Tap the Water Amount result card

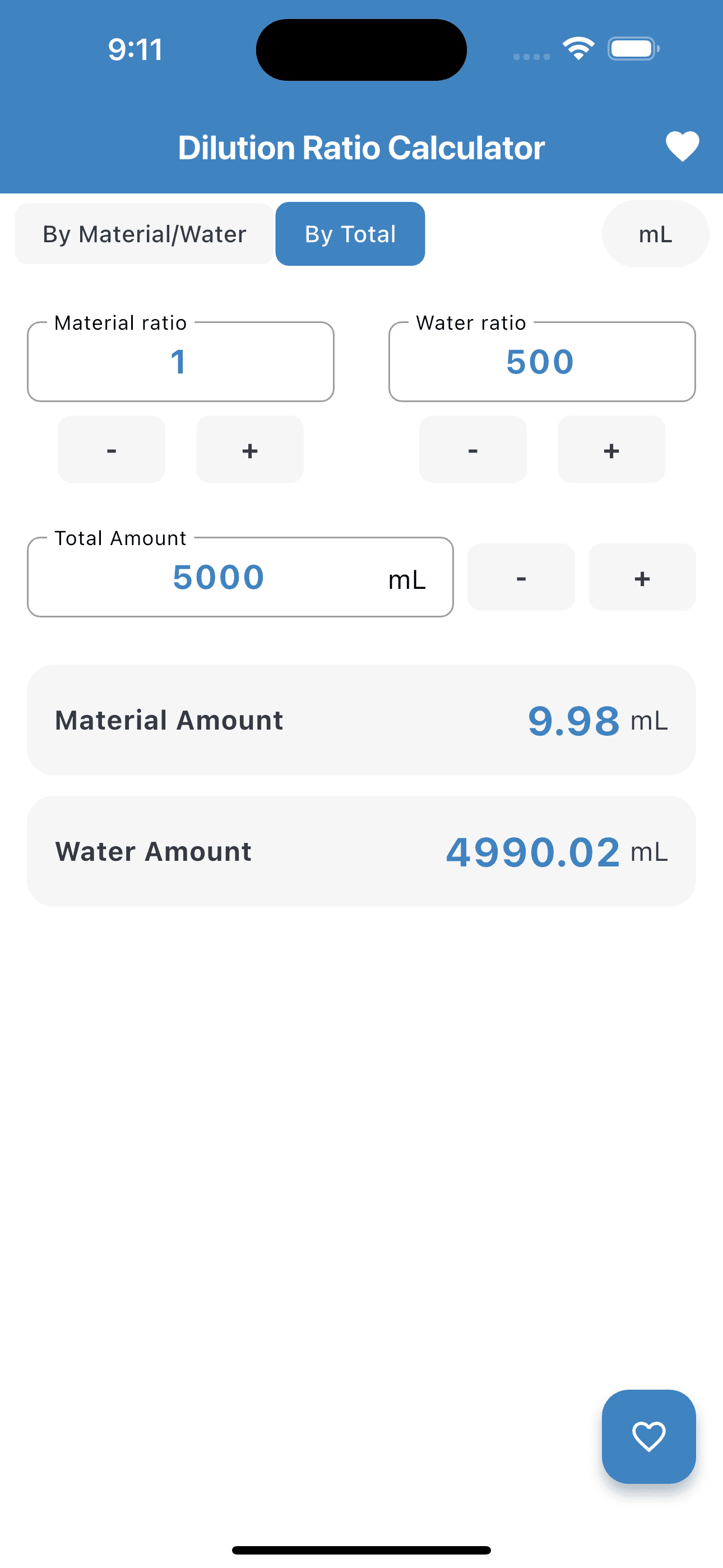click(361, 851)
